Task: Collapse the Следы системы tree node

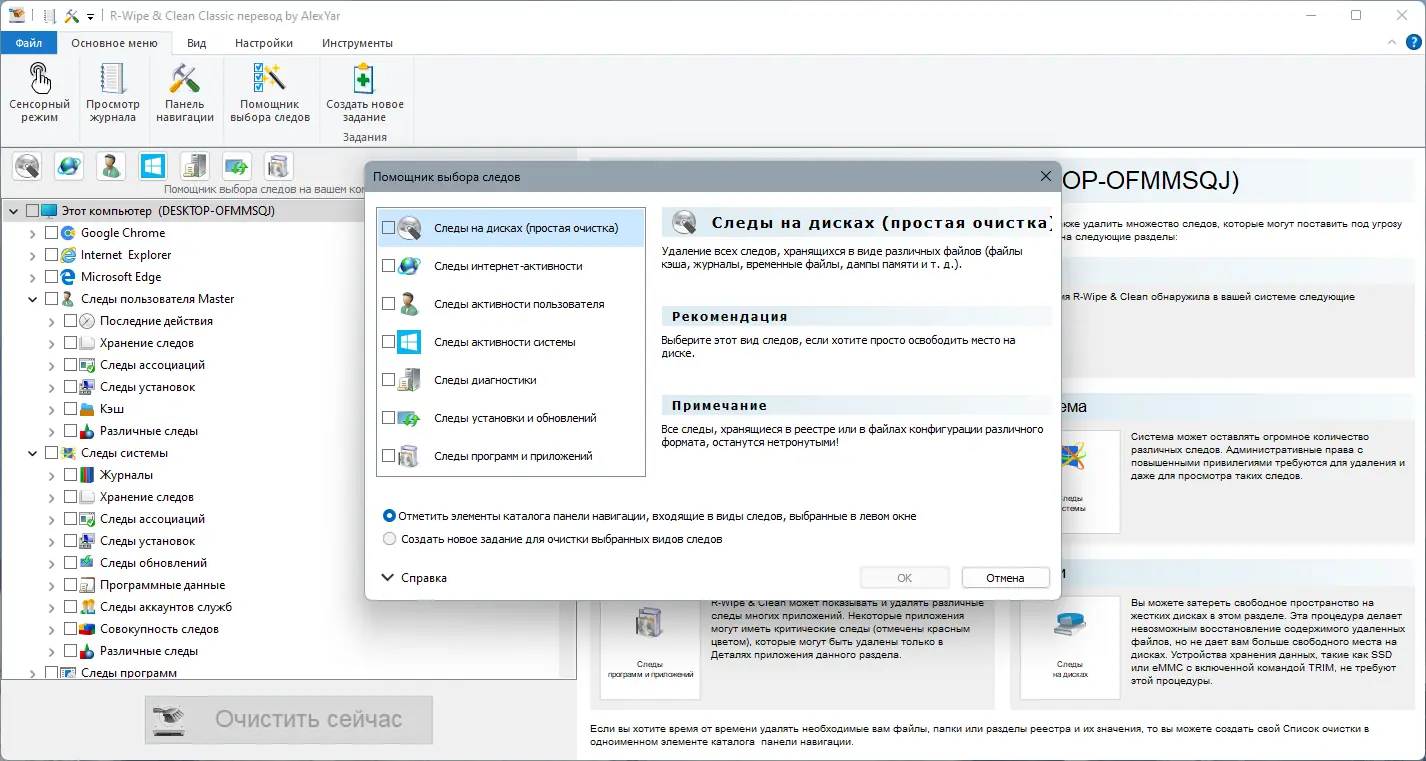Action: (33, 453)
